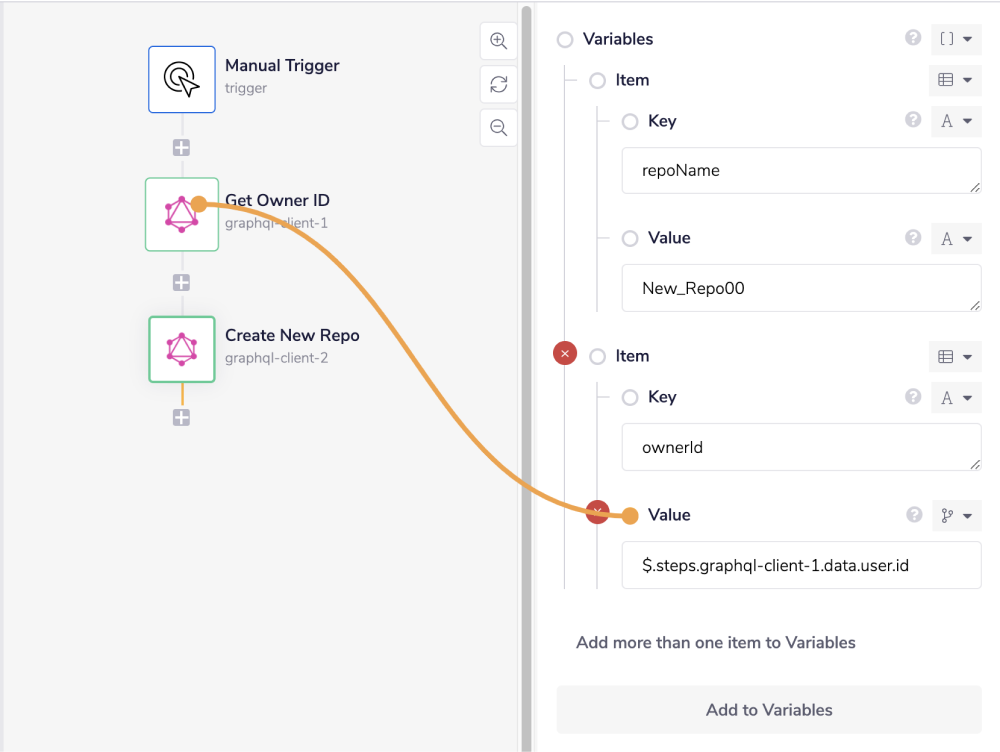Open the array type dropdown for Variables

(956, 39)
